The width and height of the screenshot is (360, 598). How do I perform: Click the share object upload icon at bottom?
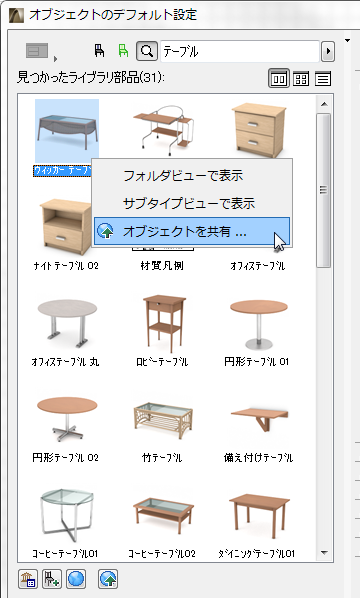click(108, 579)
